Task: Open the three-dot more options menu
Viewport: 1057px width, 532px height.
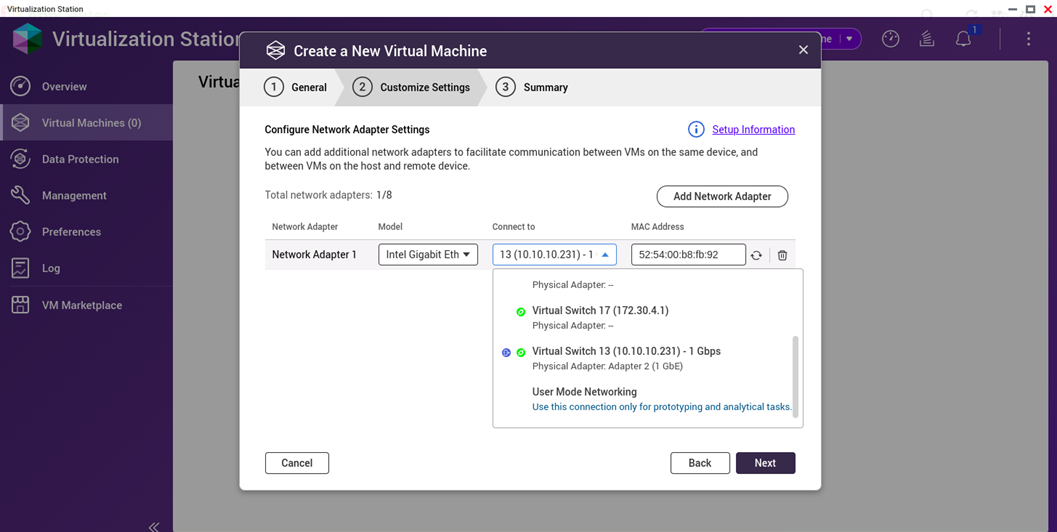Action: point(1028,39)
